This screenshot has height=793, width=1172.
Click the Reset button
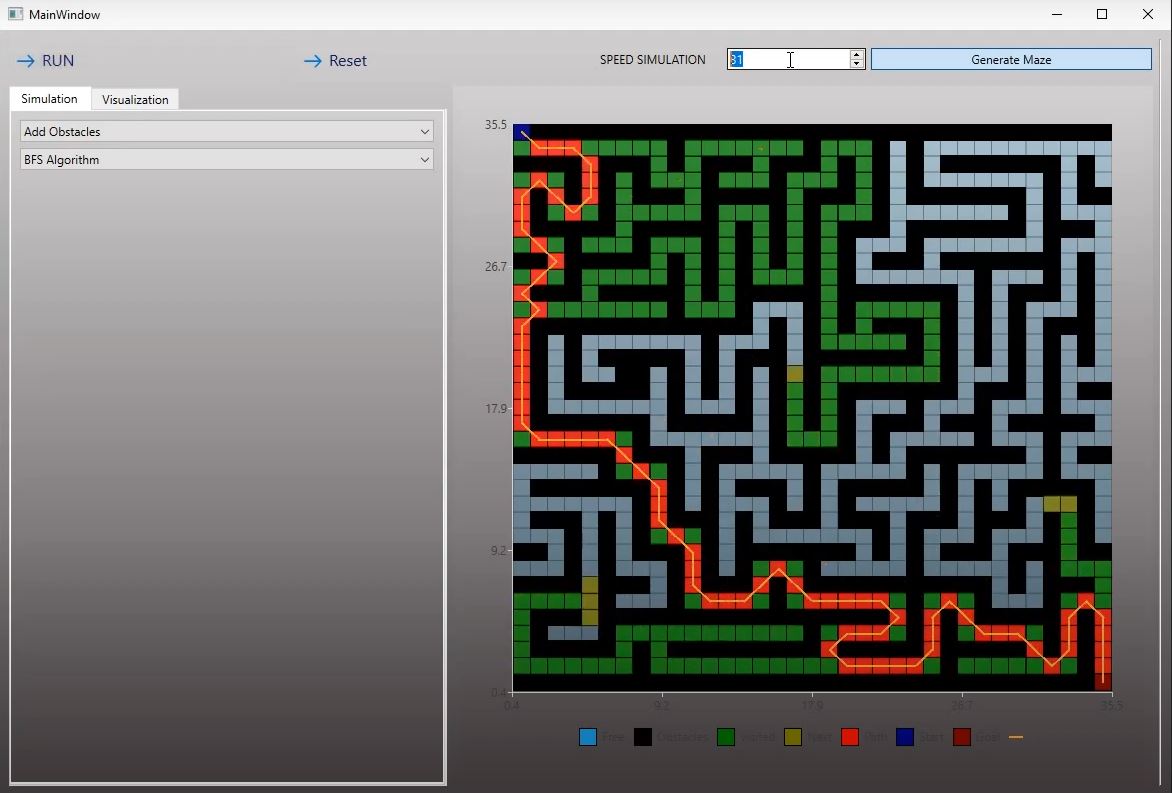pyautogui.click(x=336, y=61)
